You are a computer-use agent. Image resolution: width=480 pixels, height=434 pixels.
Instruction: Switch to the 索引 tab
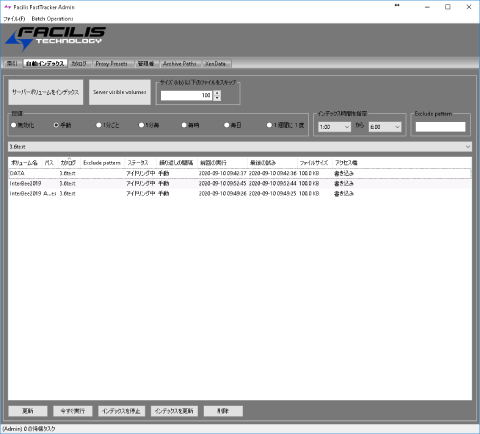coord(13,63)
